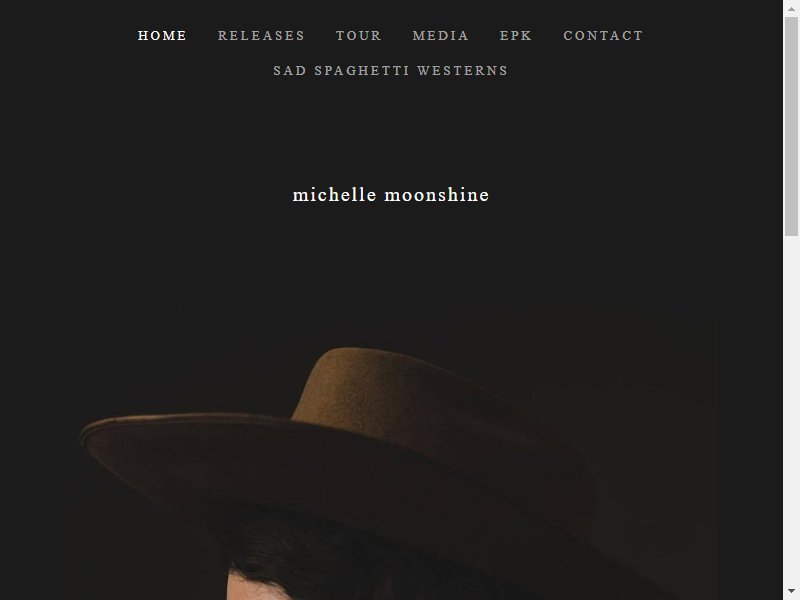Image resolution: width=800 pixels, height=600 pixels.
Task: Click the scrollbar down arrow
Action: click(x=791, y=592)
